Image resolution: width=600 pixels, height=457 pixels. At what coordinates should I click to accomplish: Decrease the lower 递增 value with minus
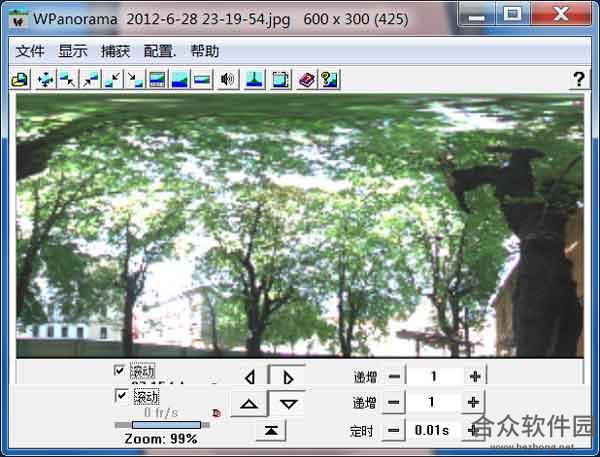coord(393,402)
